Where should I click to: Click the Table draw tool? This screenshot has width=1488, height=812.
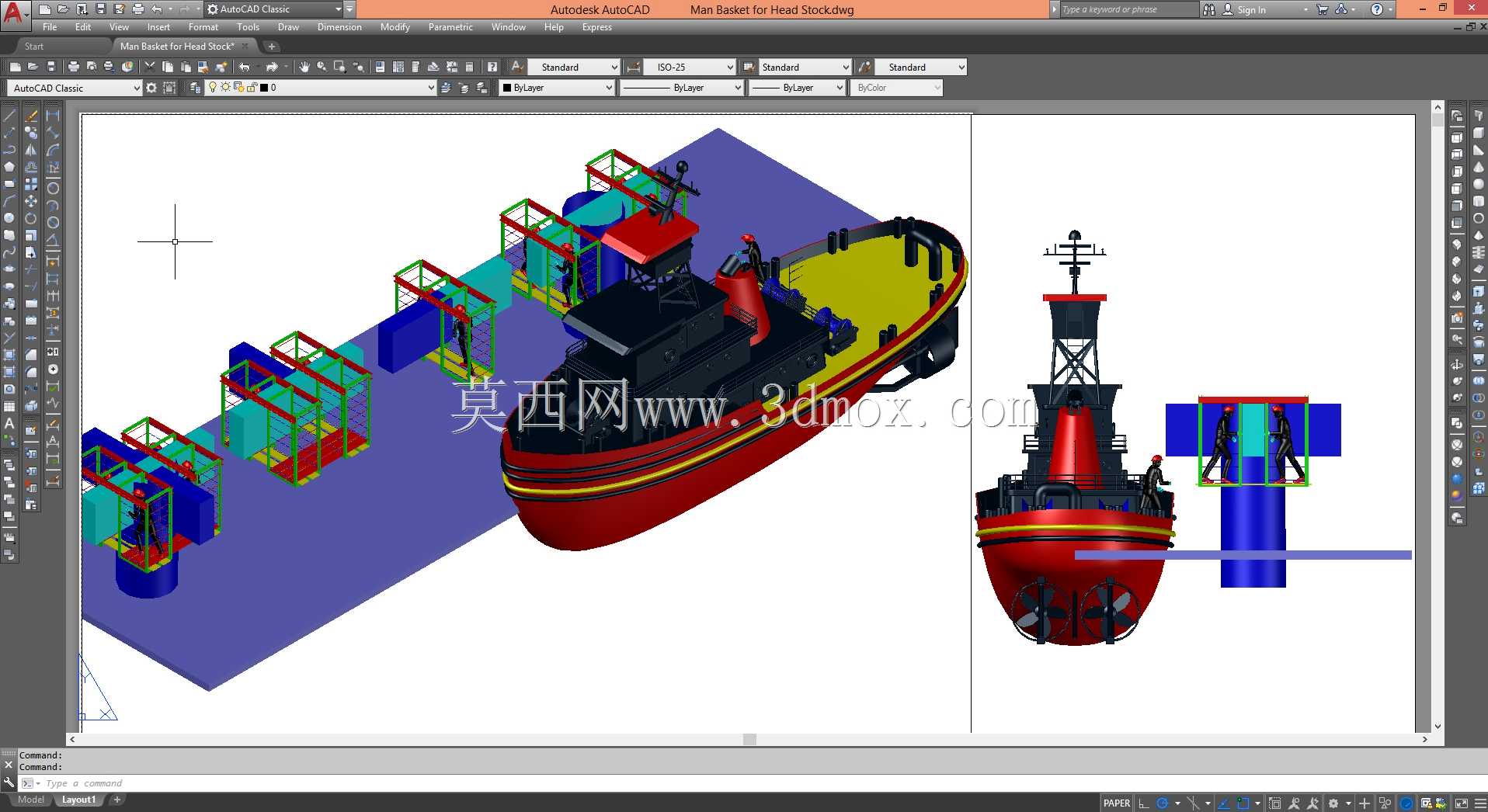pyautogui.click(x=9, y=406)
